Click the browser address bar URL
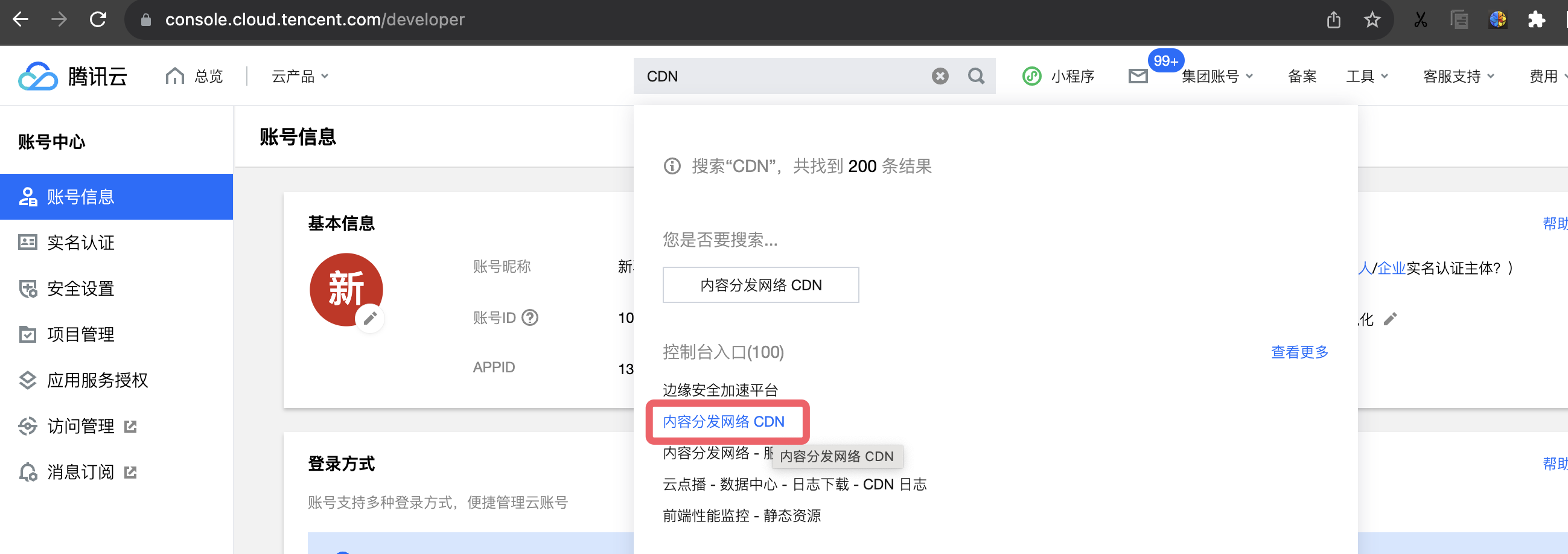The image size is (1568, 554). [314, 19]
